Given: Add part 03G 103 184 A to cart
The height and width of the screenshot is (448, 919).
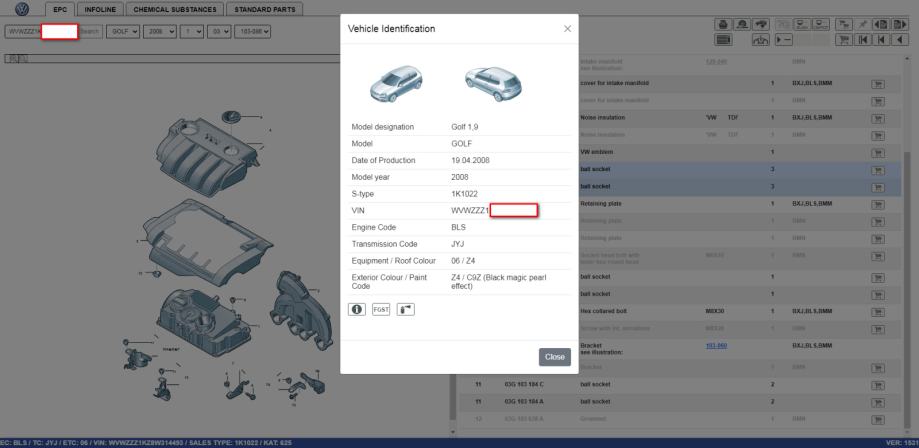Looking at the screenshot, I should click(x=878, y=402).
